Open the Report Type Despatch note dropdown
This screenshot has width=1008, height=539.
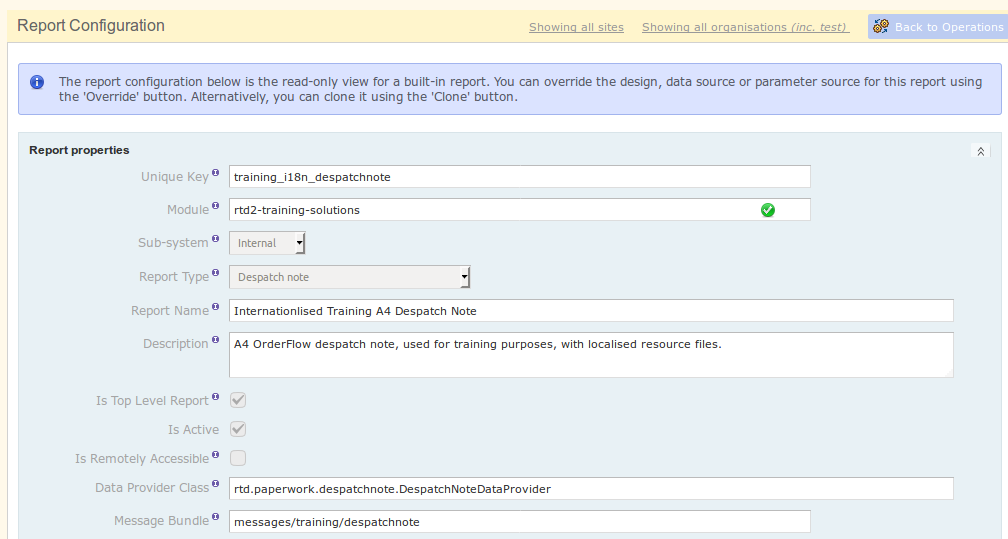(349, 277)
